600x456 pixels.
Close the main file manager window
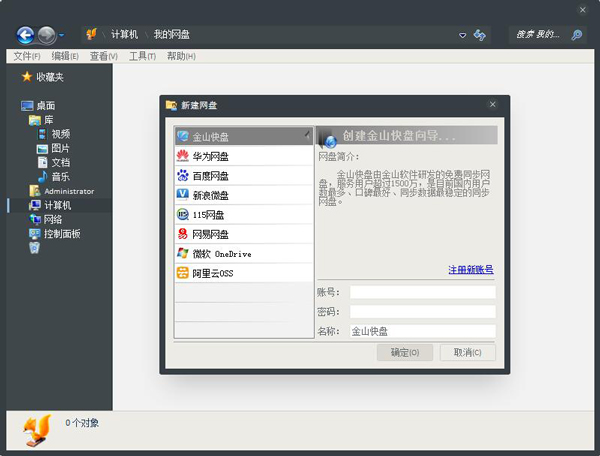tap(582, 10)
